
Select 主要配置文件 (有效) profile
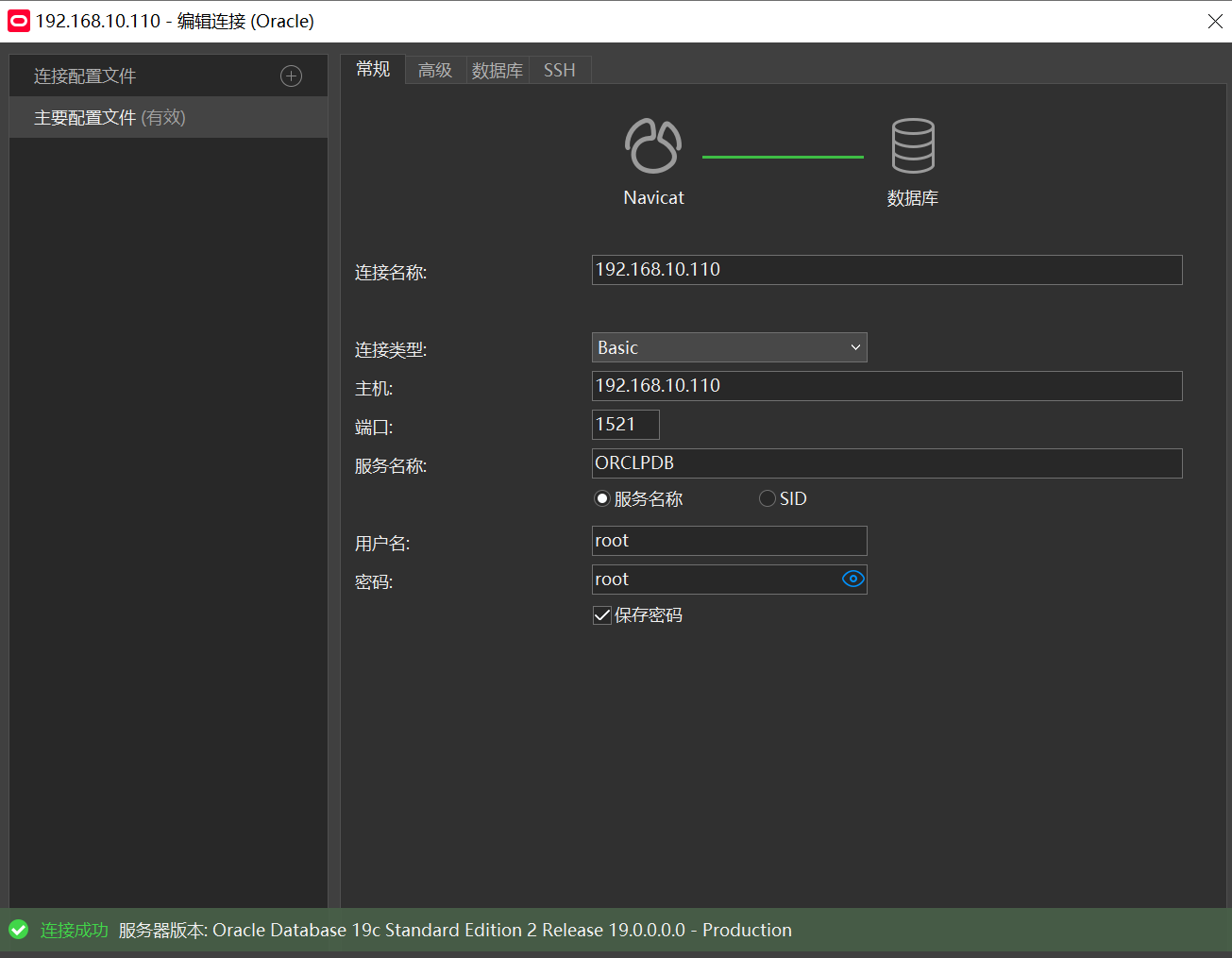168,117
